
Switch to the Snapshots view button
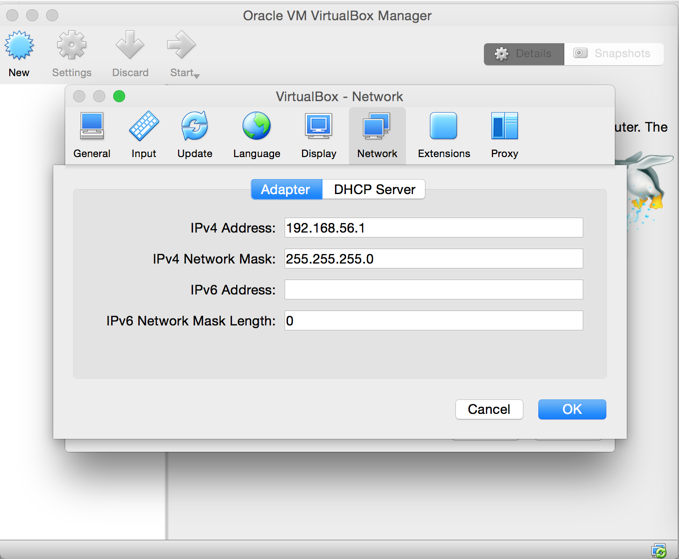[x=614, y=54]
